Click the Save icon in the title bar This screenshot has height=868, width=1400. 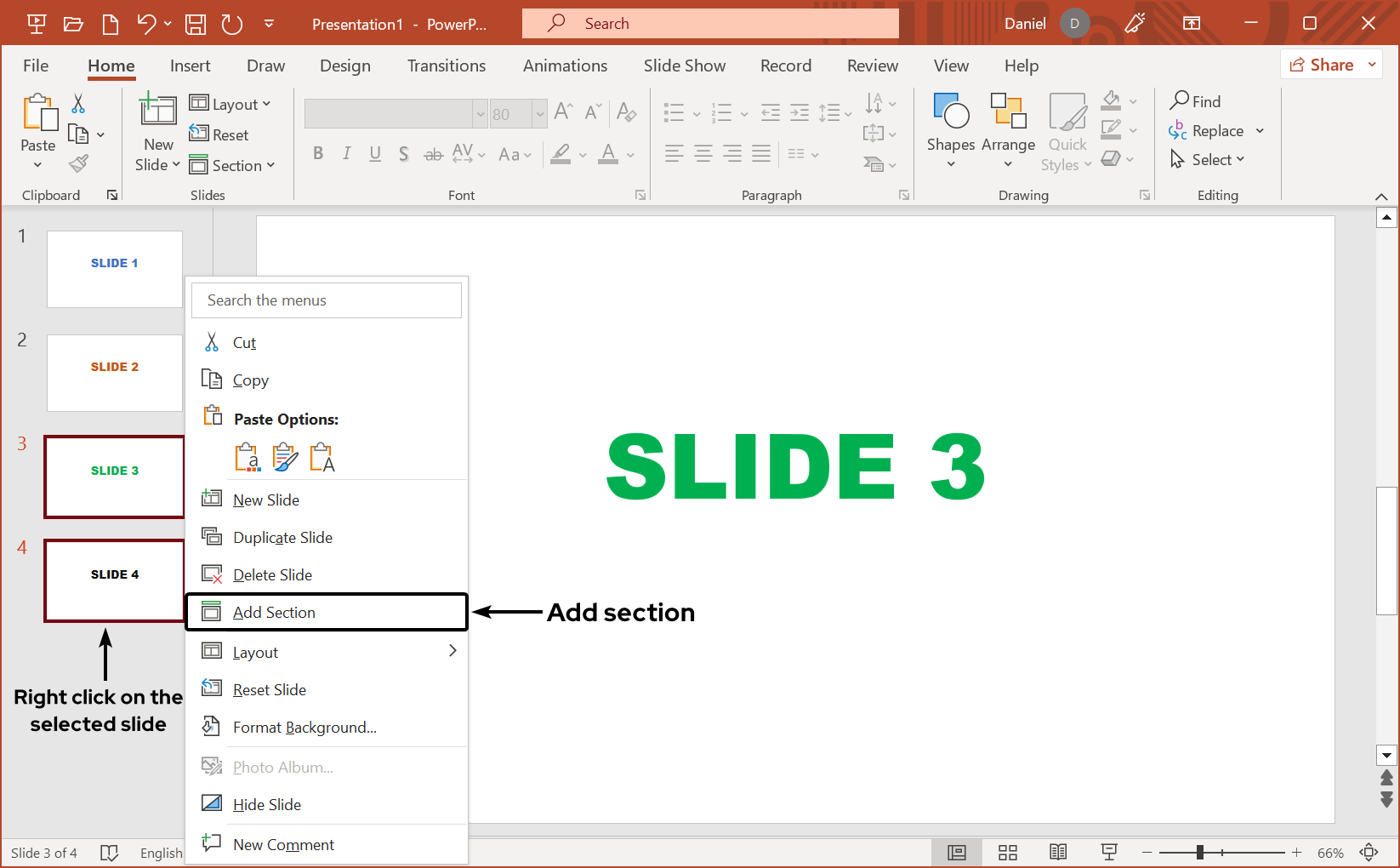tap(196, 24)
